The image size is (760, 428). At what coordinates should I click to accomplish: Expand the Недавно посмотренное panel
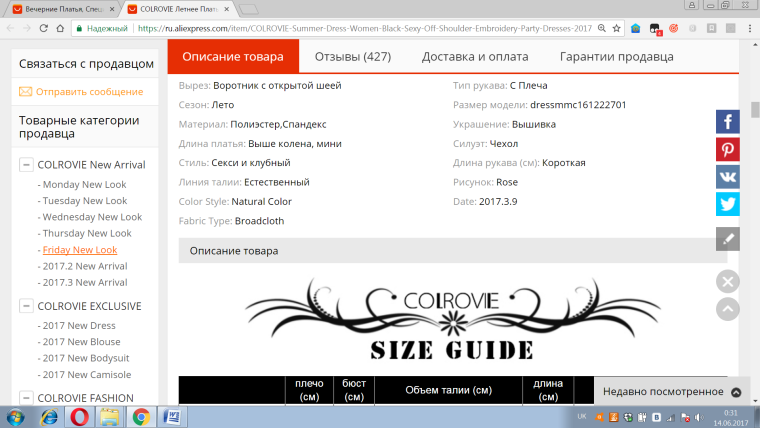tap(736, 392)
